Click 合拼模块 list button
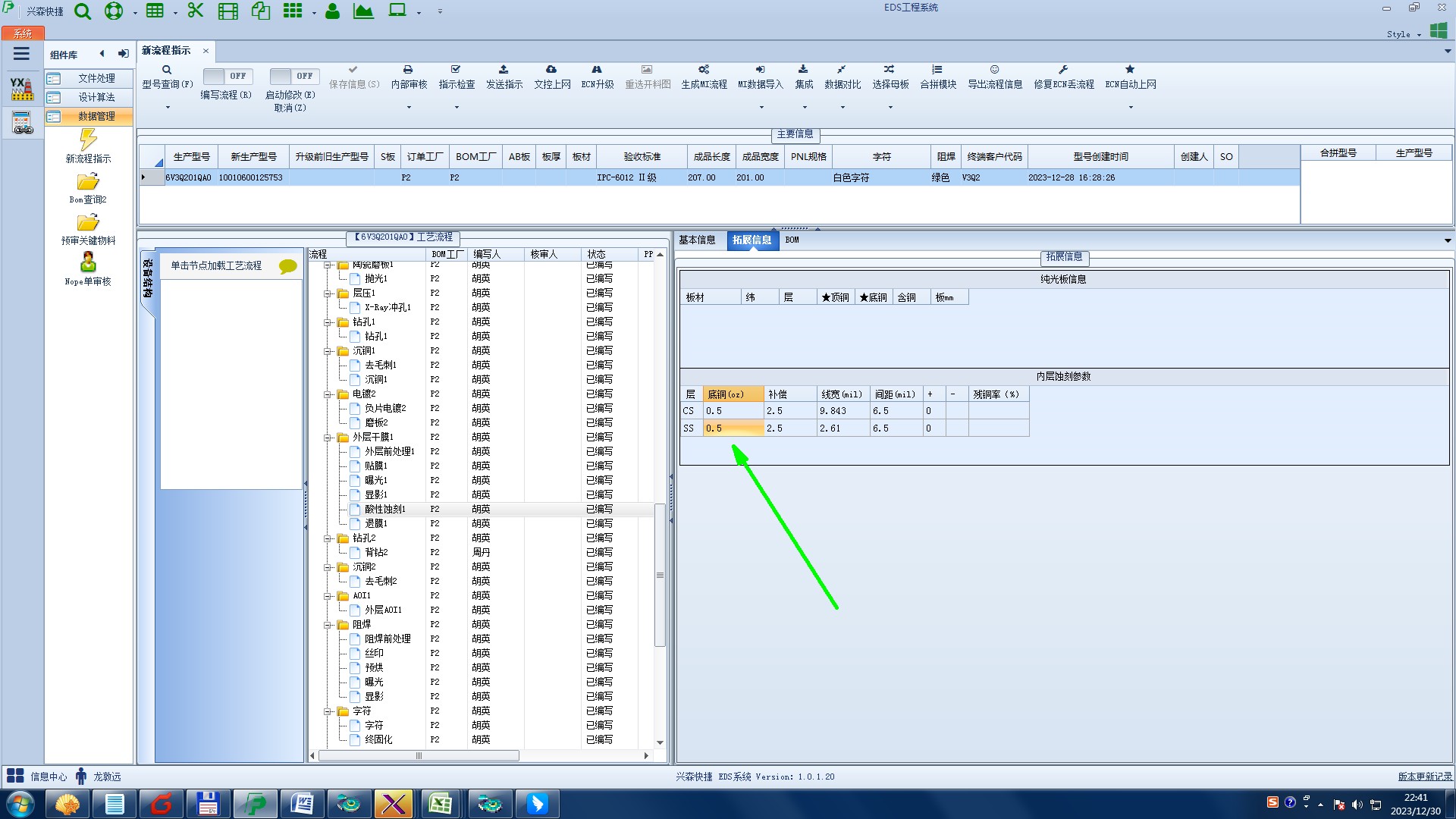Viewport: 1456px width, 819px height. (938, 77)
